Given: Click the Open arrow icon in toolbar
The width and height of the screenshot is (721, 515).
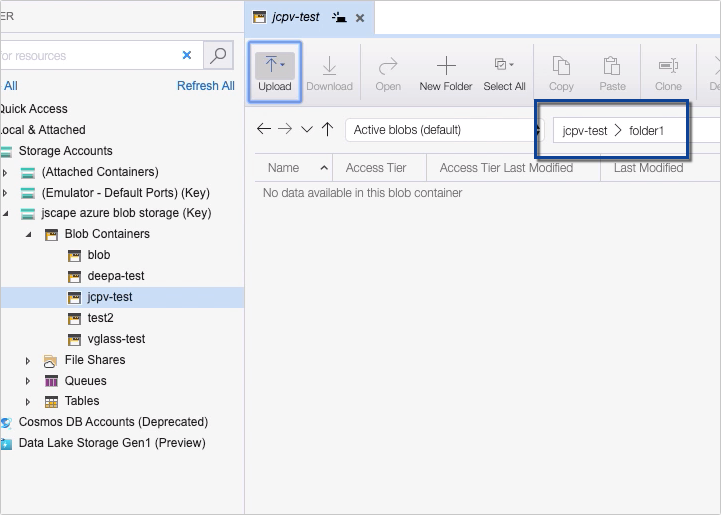Looking at the screenshot, I should click(388, 66).
